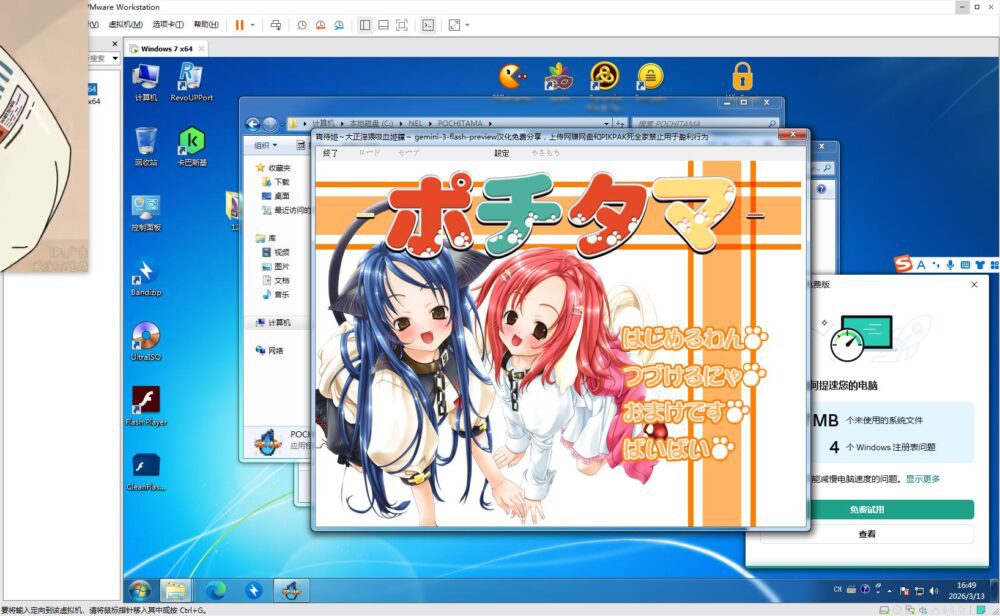The width and height of the screenshot is (1000, 616).
Task: Click revert to snapshot toolbar icon
Action: (x=320, y=25)
